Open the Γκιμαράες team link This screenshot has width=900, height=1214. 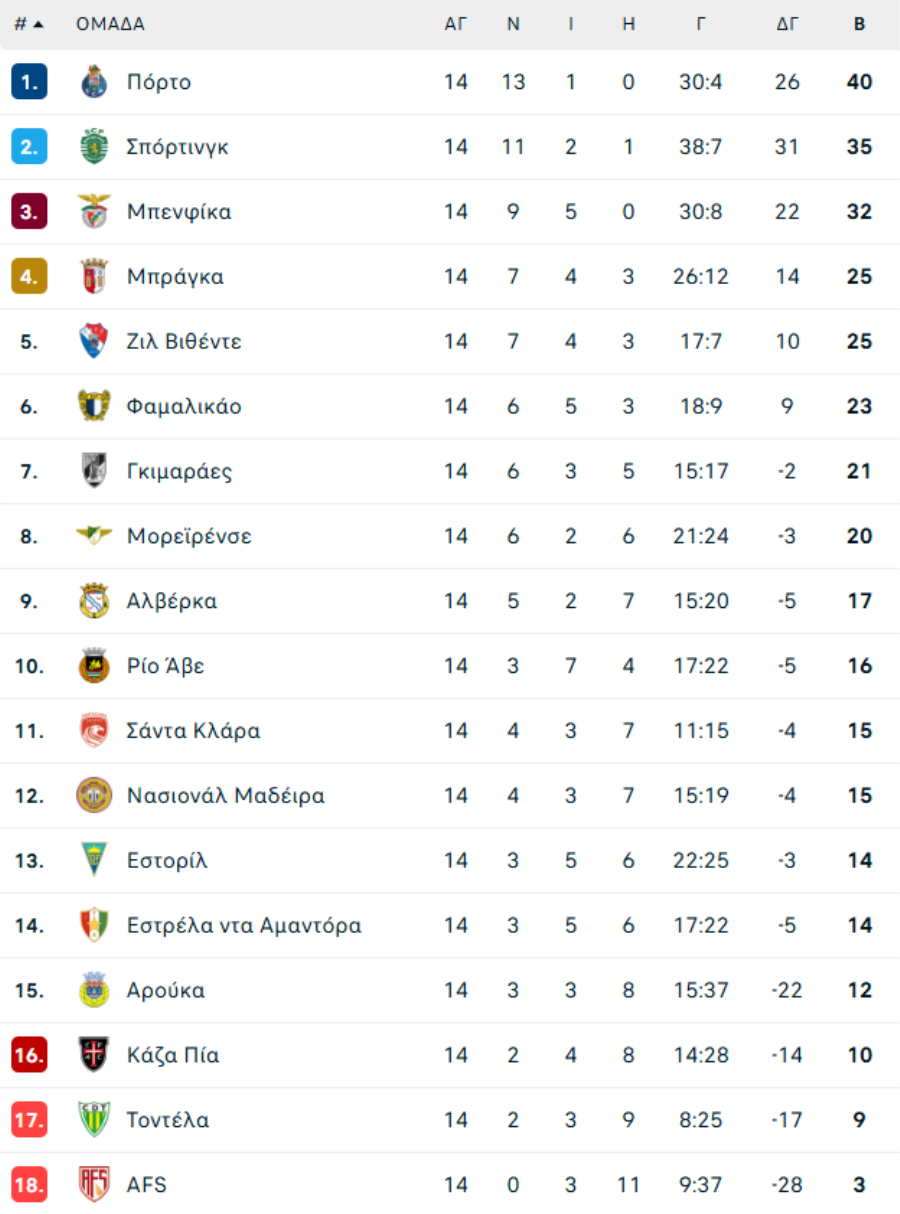pos(179,471)
